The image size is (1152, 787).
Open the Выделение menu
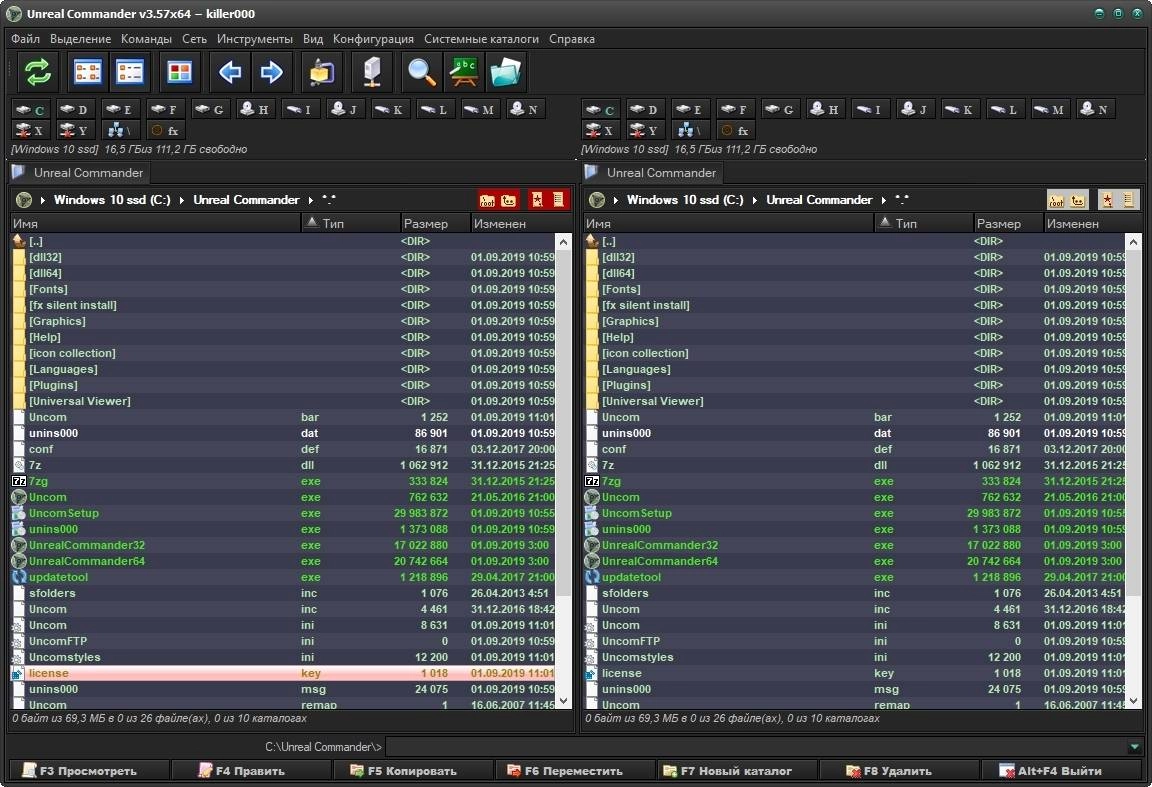click(80, 39)
